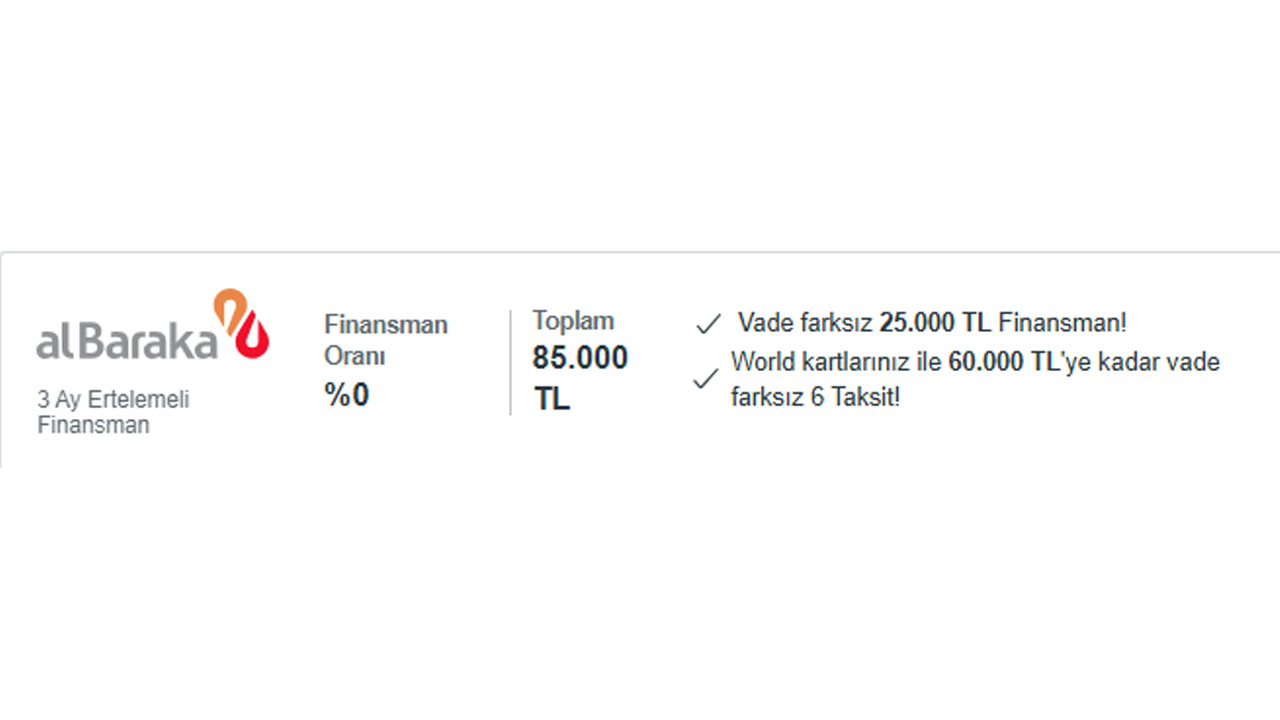Click the checkmark beside World kartlarınız offer
Image resolution: width=1280 pixels, height=720 pixels.
[x=705, y=379]
